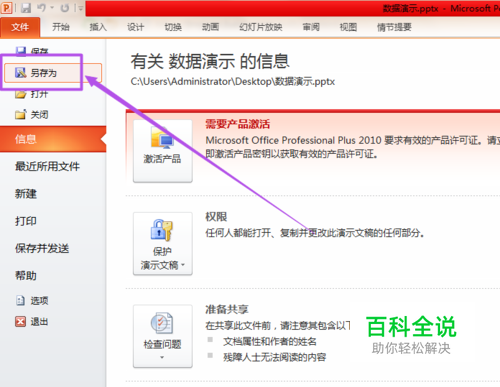Open the 审阅 ribbon tab
Image resolution: width=500 pixels, height=387 pixels.
point(311,27)
